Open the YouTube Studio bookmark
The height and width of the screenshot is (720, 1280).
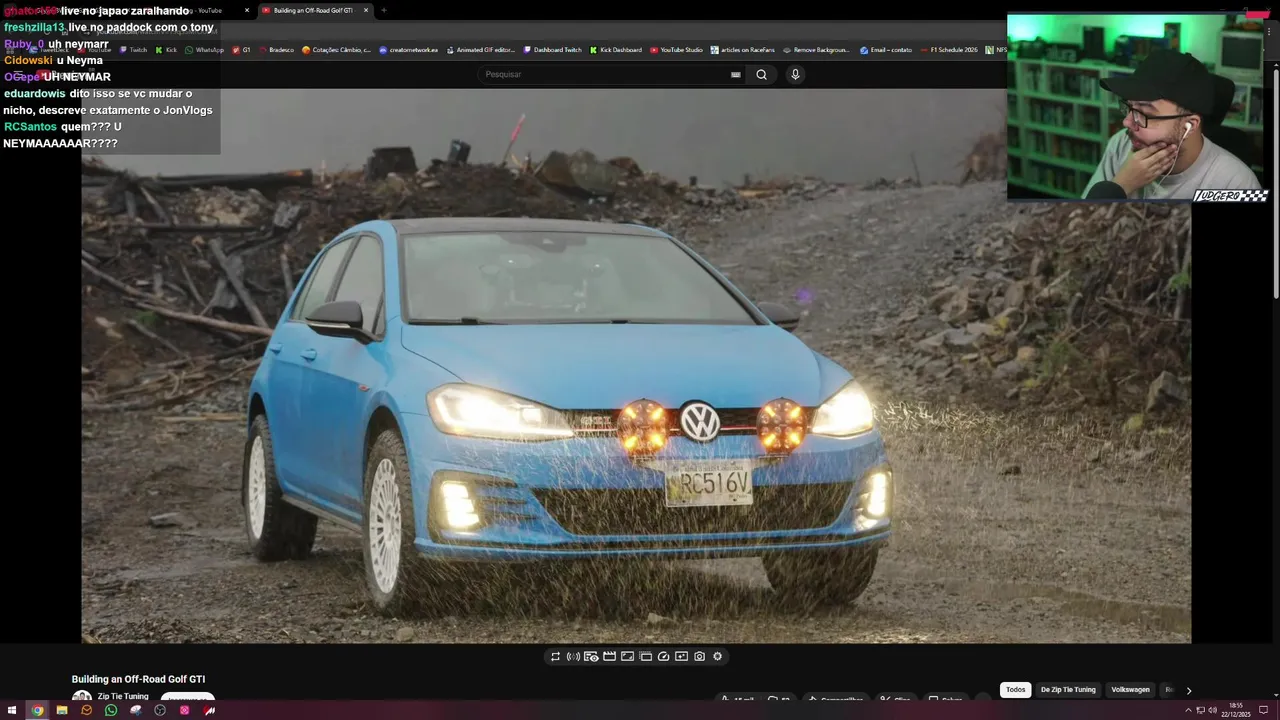click(676, 50)
